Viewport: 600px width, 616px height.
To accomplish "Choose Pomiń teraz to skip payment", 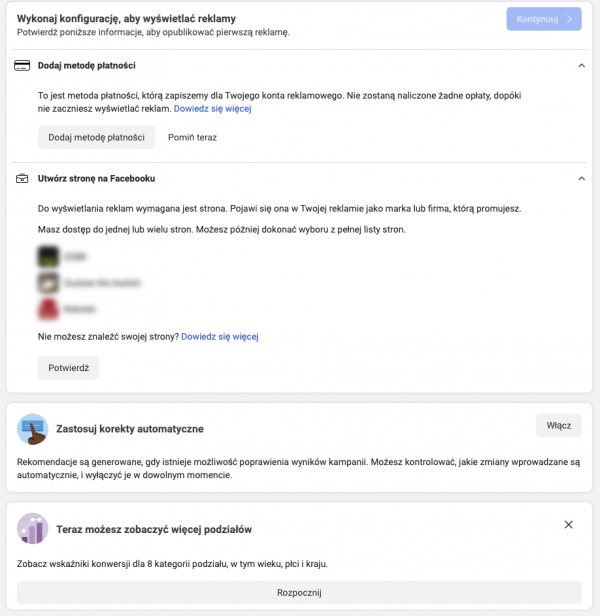I will 192,137.
